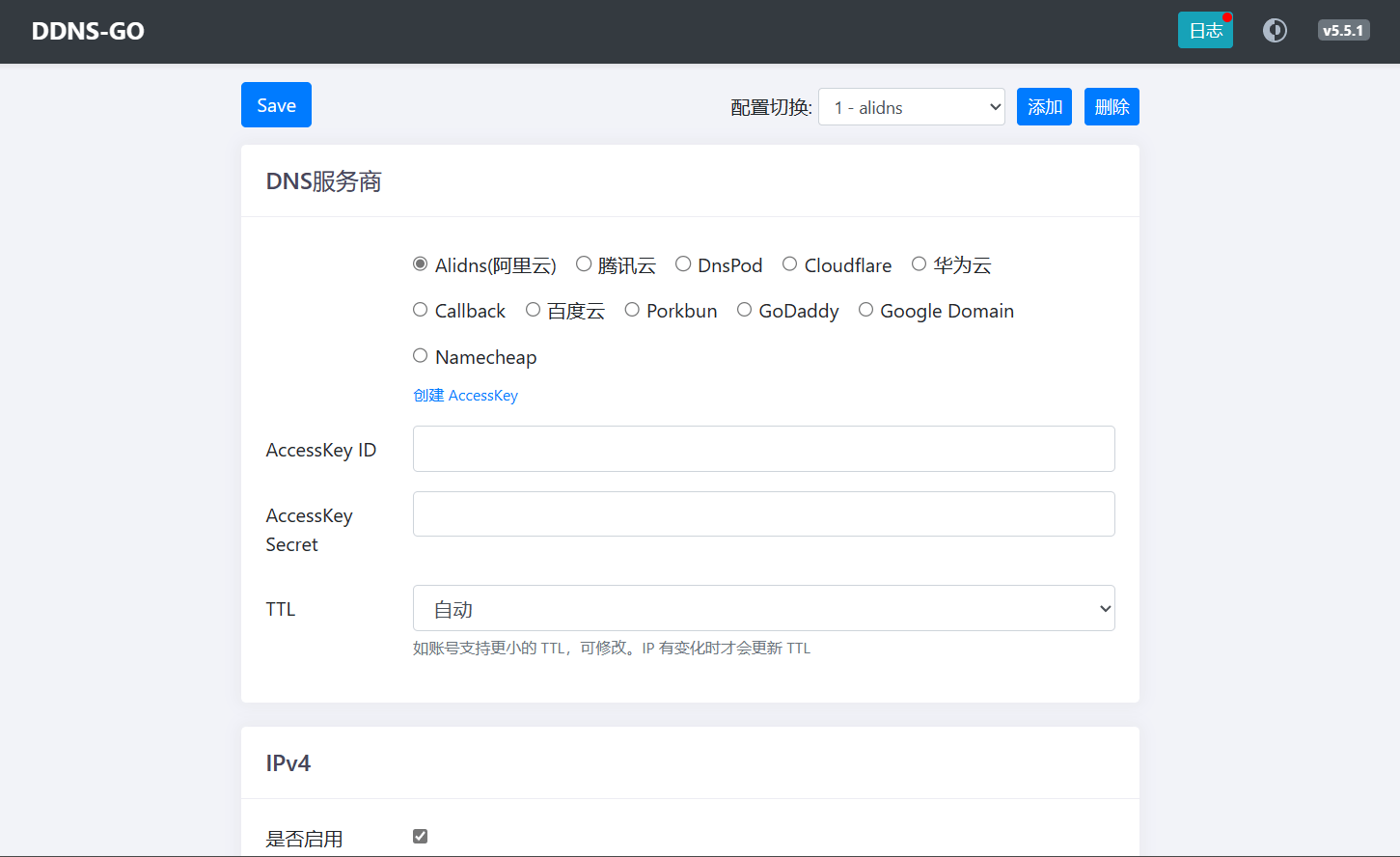The width and height of the screenshot is (1400, 857).
Task: Click the v5.5.1 version badge
Action: (1343, 31)
